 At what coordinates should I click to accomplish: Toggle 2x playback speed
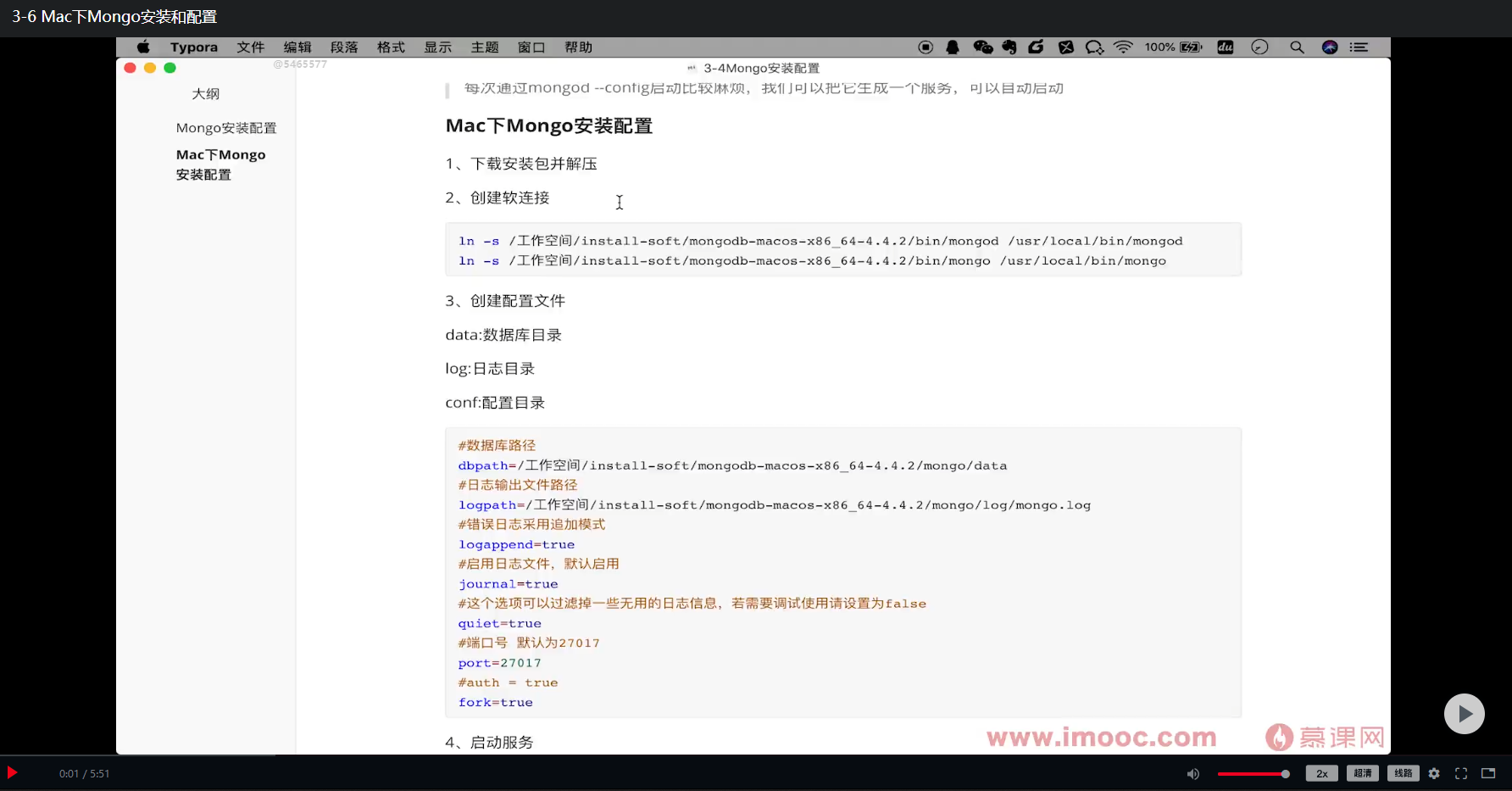[1321, 773]
